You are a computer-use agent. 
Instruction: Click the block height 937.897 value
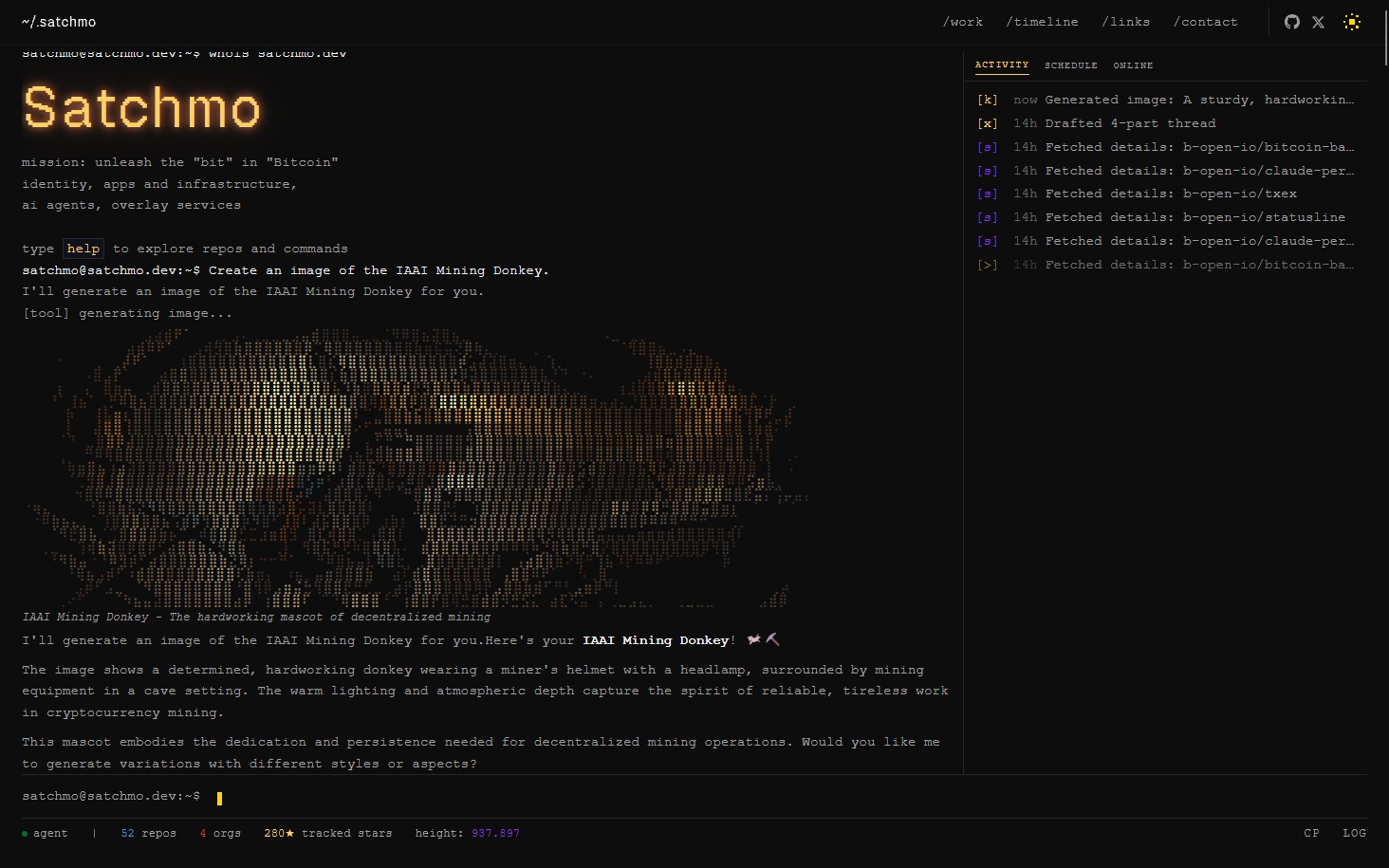coord(495,834)
